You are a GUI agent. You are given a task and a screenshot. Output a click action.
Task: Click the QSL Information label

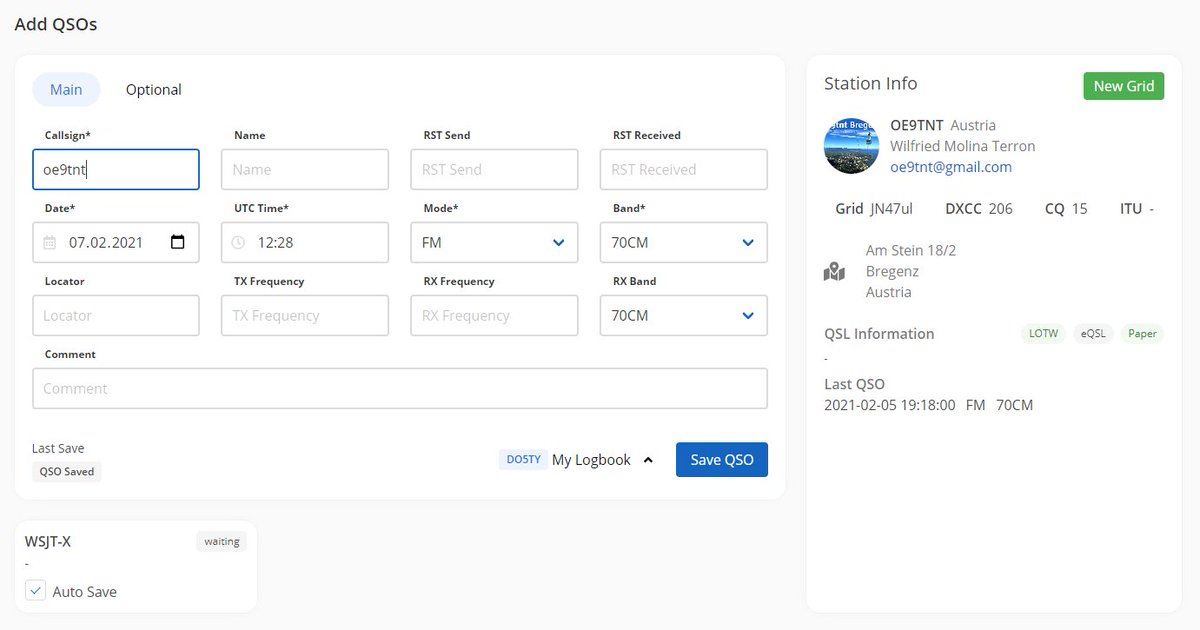(x=879, y=334)
